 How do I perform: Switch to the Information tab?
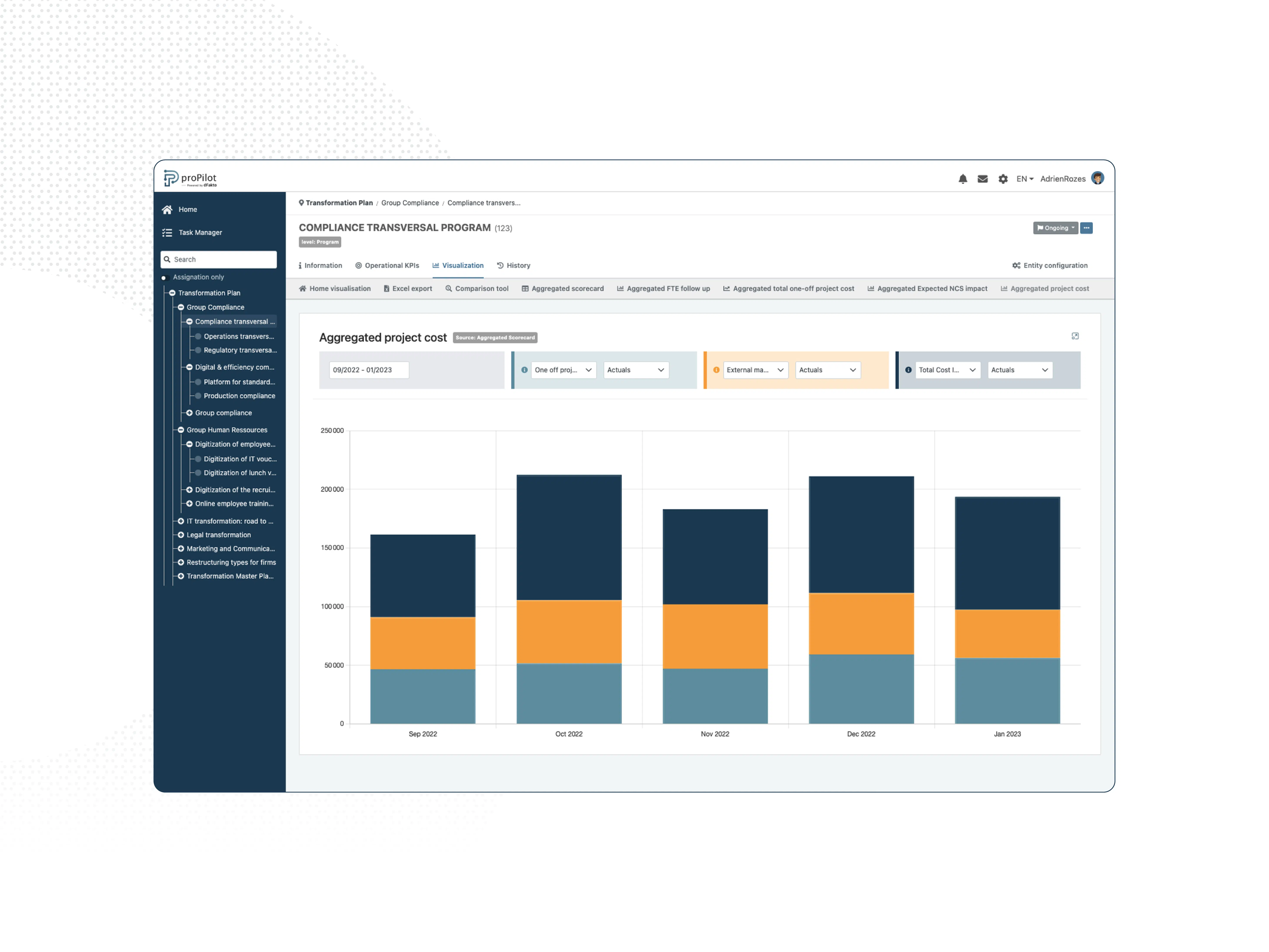[320, 266]
